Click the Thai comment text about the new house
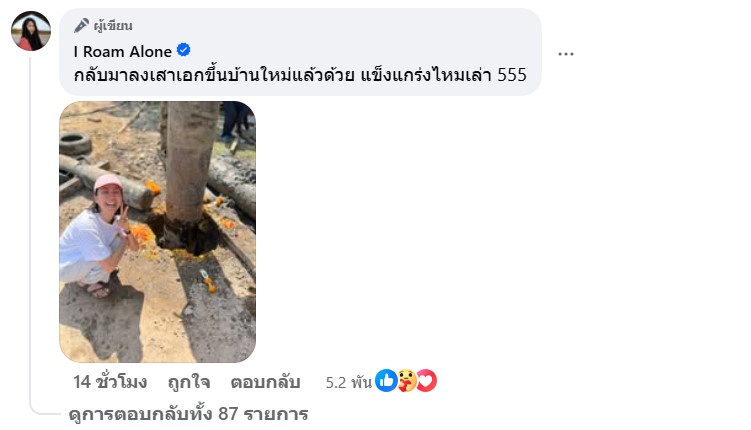 click(x=300, y=75)
